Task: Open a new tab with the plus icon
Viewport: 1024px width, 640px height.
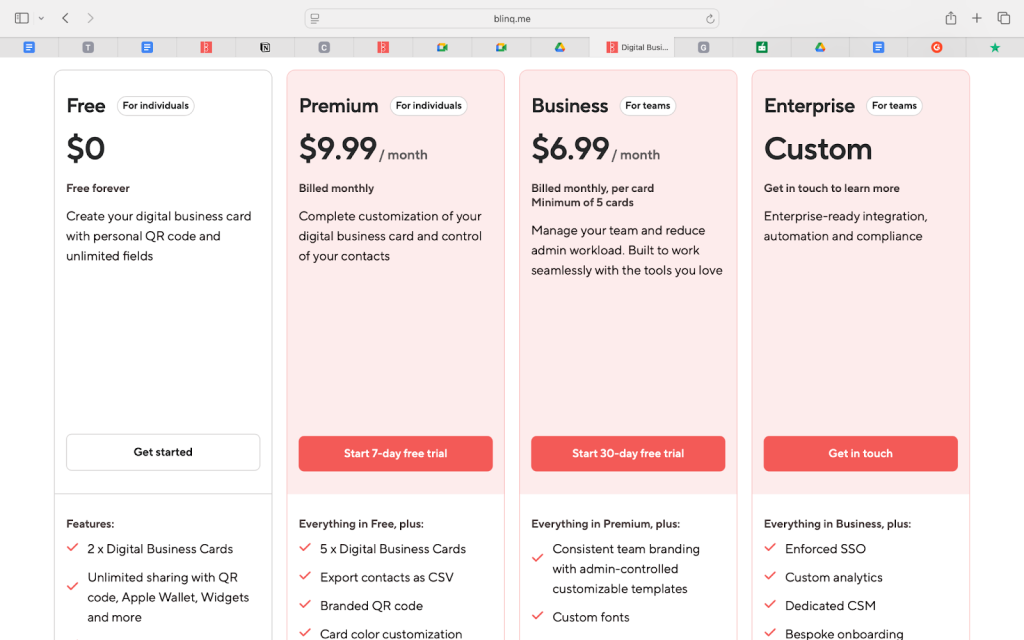Action: tap(977, 18)
